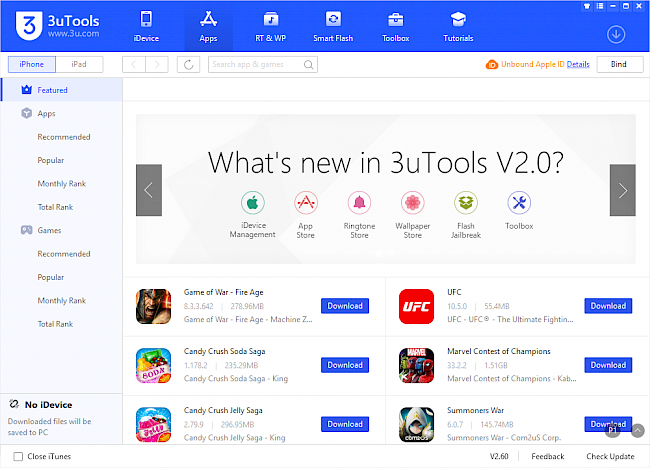Image resolution: width=650 pixels, height=468 pixels.
Task: Click the search magnifier icon
Action: coord(308,65)
